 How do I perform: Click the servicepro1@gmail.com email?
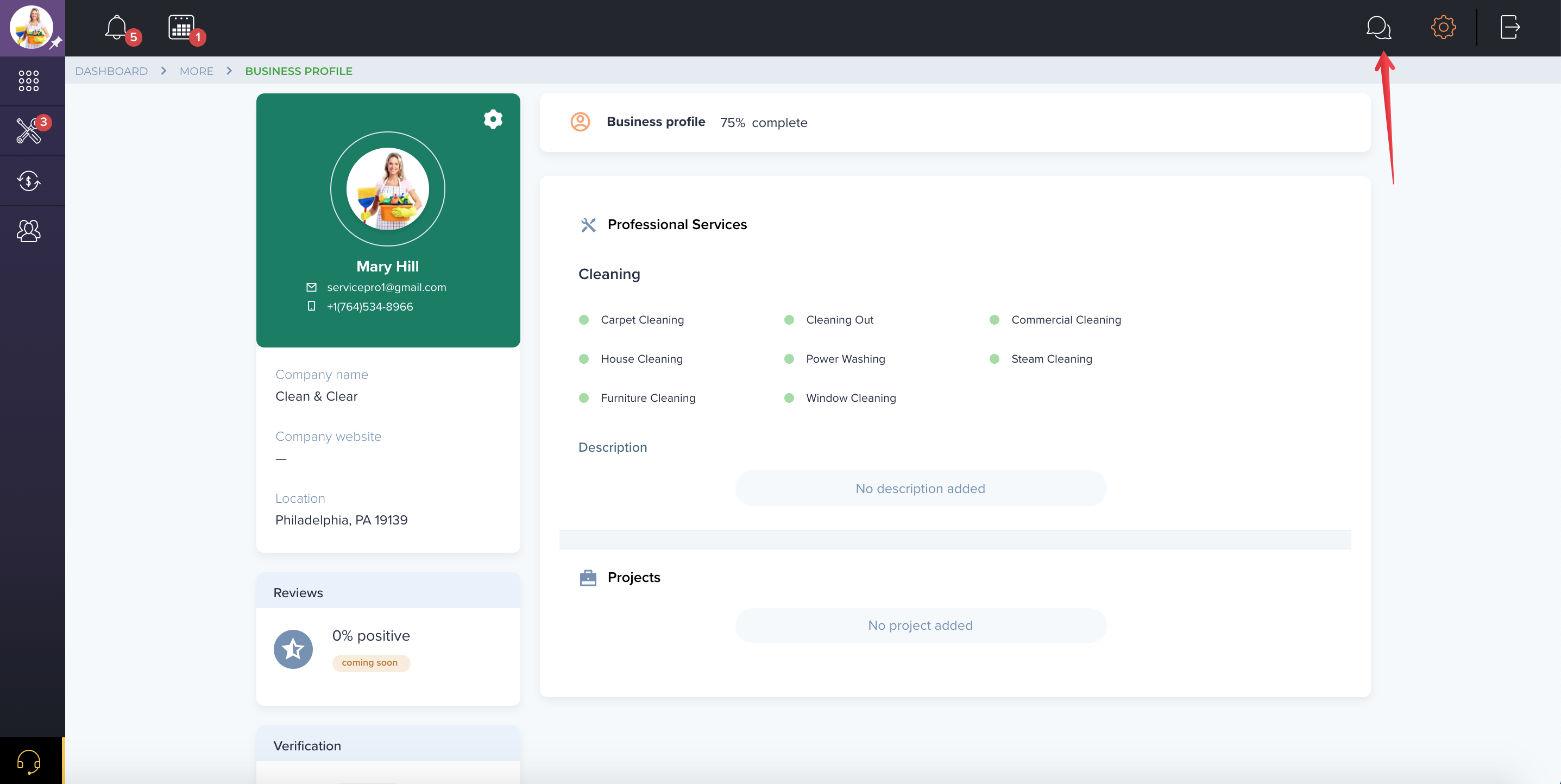point(387,287)
